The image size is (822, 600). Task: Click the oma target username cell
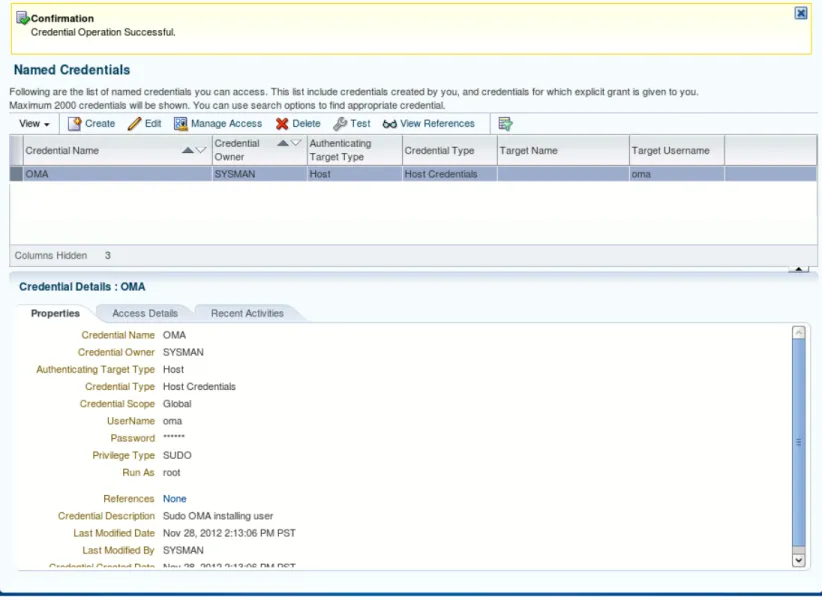[x=677, y=174]
